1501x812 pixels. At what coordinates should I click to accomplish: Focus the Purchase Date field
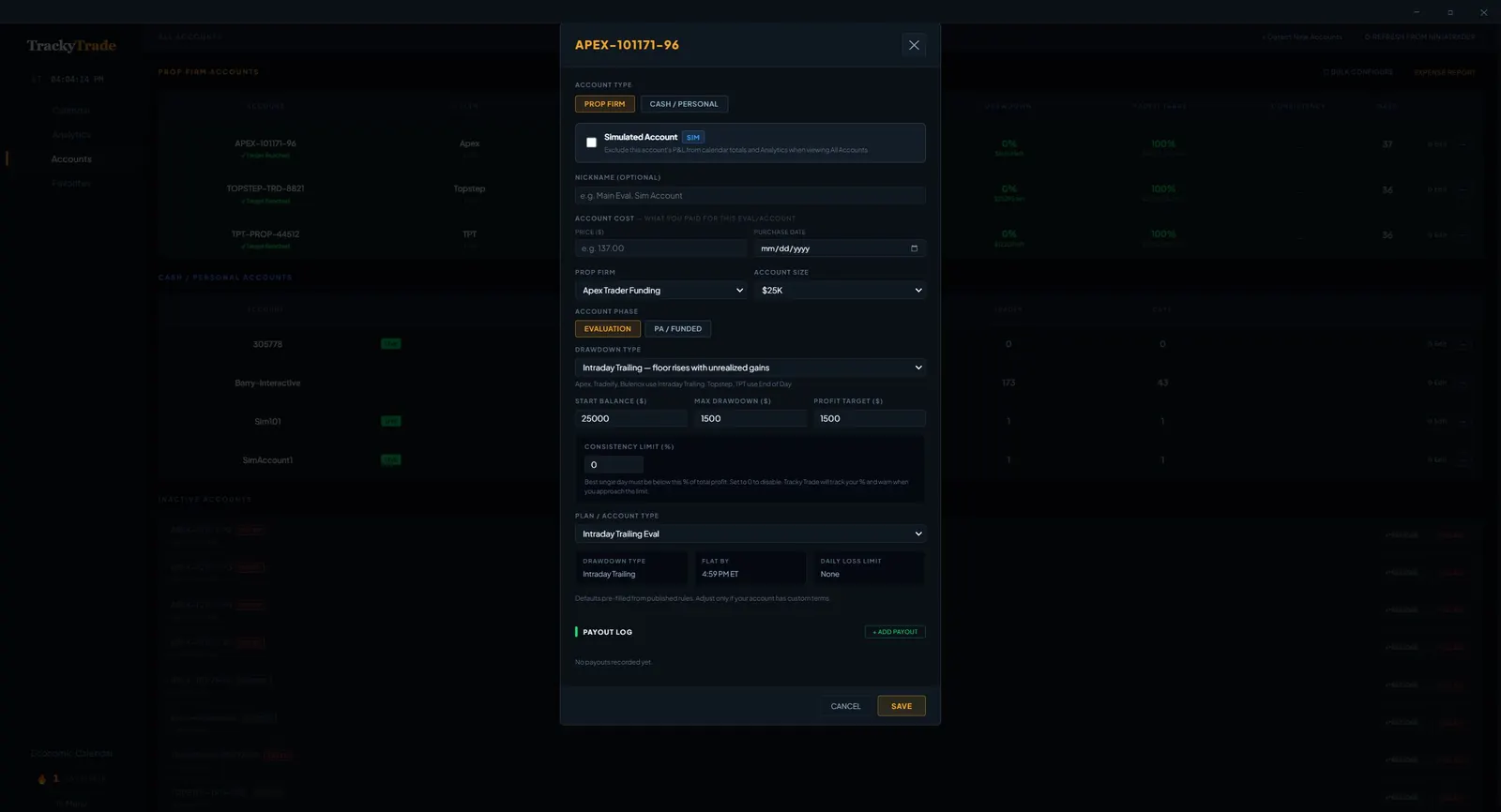point(840,248)
